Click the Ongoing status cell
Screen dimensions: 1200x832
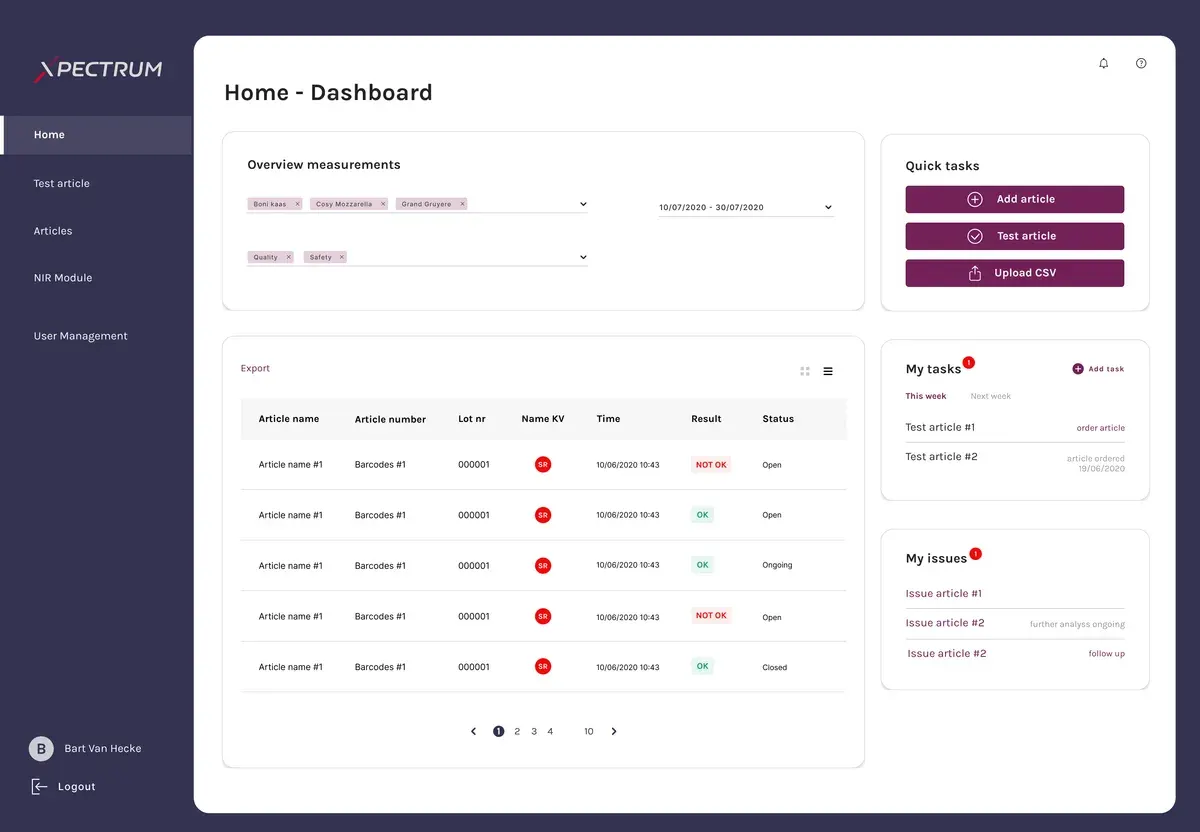777,565
